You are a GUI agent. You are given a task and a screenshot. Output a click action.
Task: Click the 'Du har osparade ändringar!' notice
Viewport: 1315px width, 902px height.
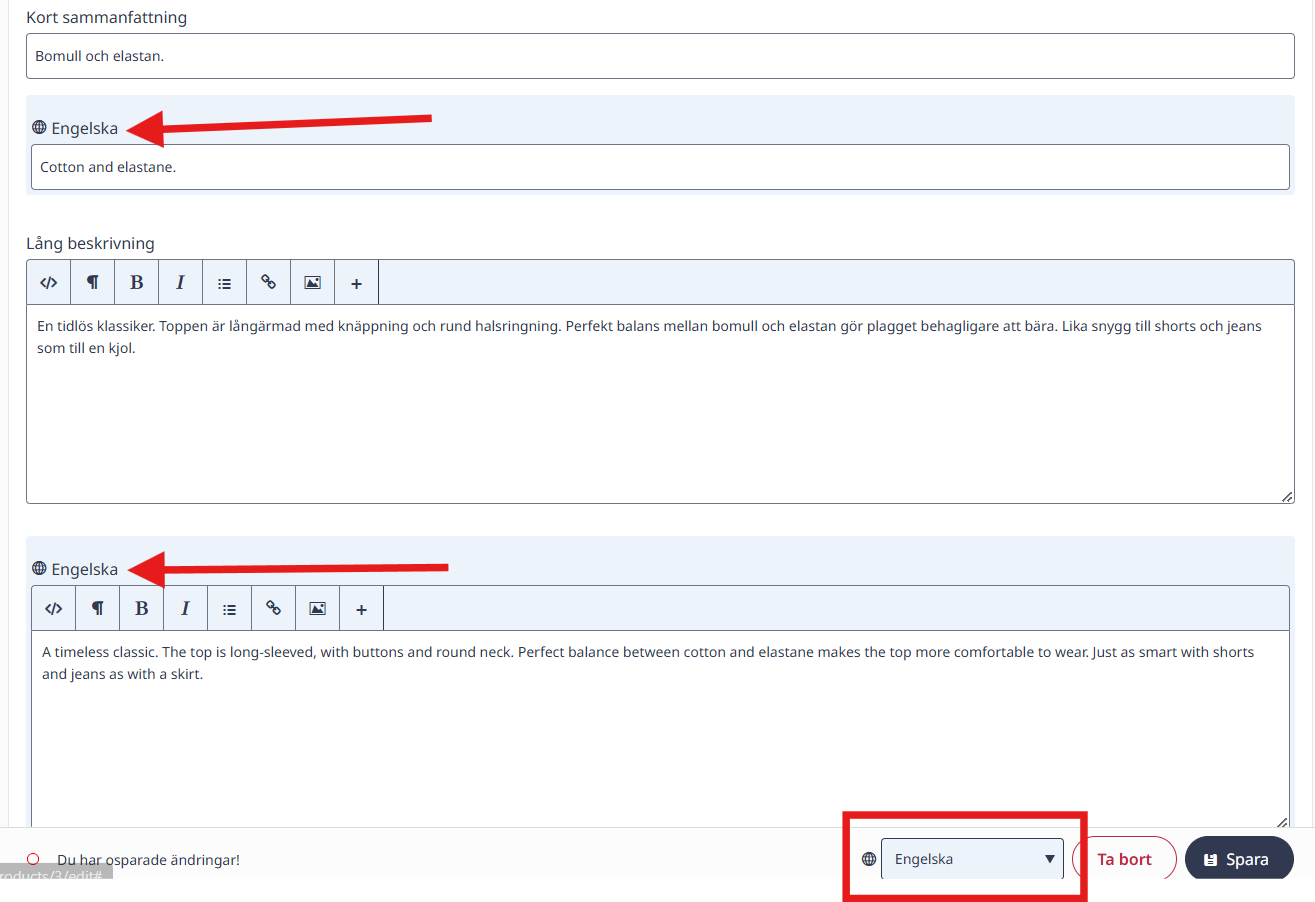[149, 860]
